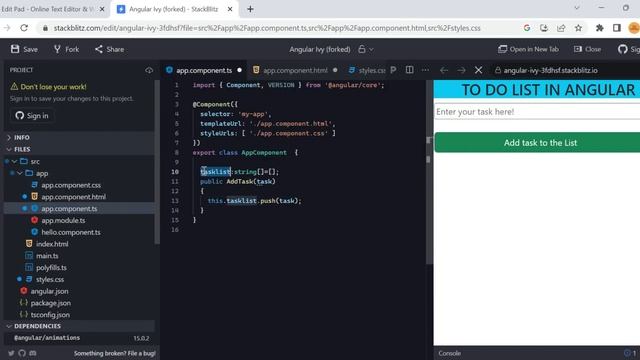This screenshot has height=360, width=640.
Task: Click the Google icon in address bar
Action: point(527,28)
